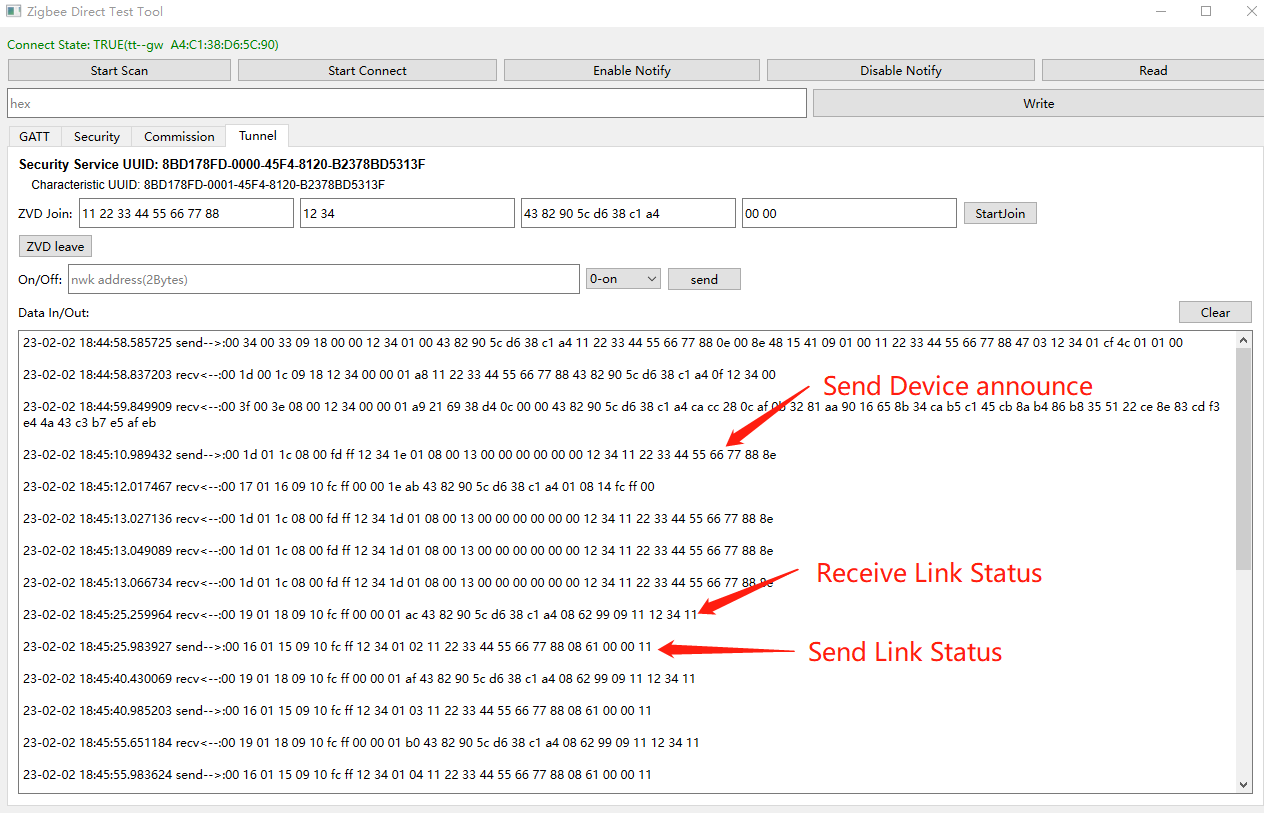Minimize the Zigbee Direct Test Tool window
Viewport: 1264px width, 813px height.
1161,11
